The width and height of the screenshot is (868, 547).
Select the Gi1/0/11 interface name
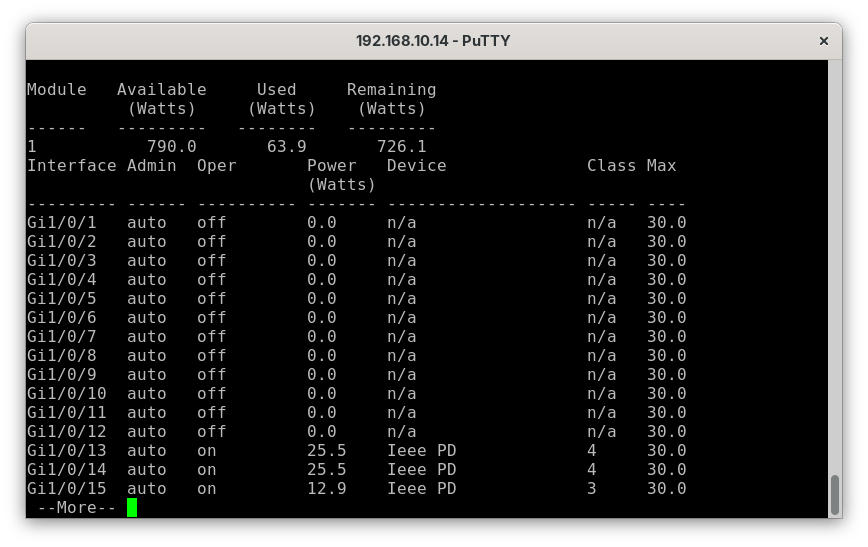66,412
